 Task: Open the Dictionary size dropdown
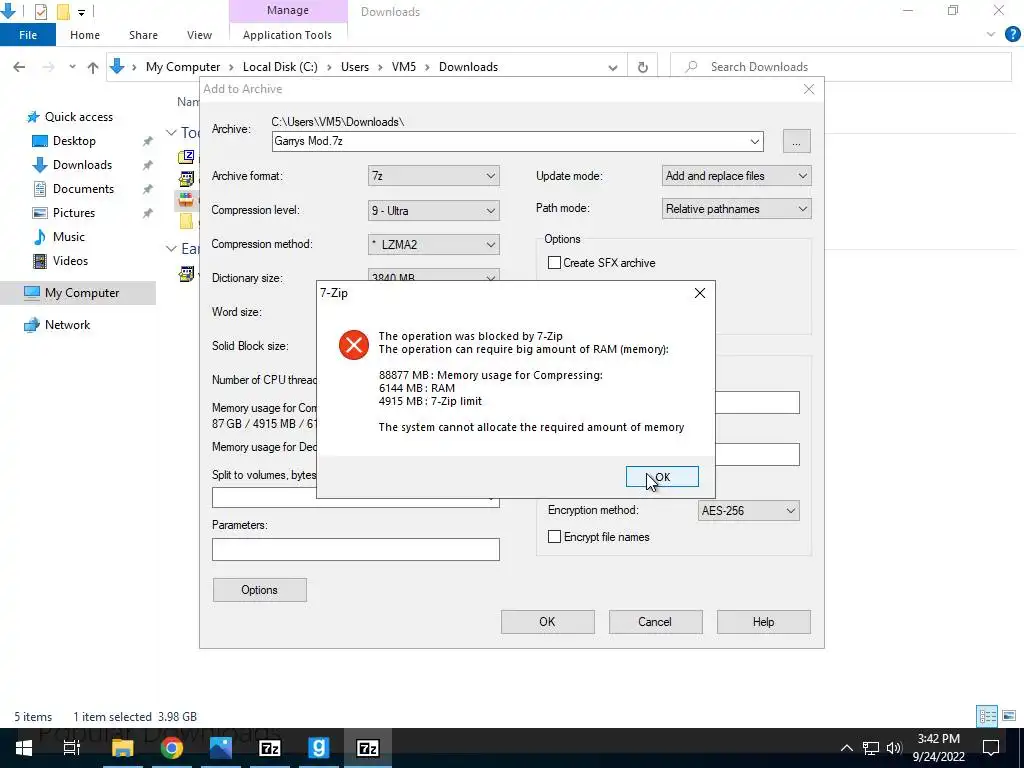434,275
